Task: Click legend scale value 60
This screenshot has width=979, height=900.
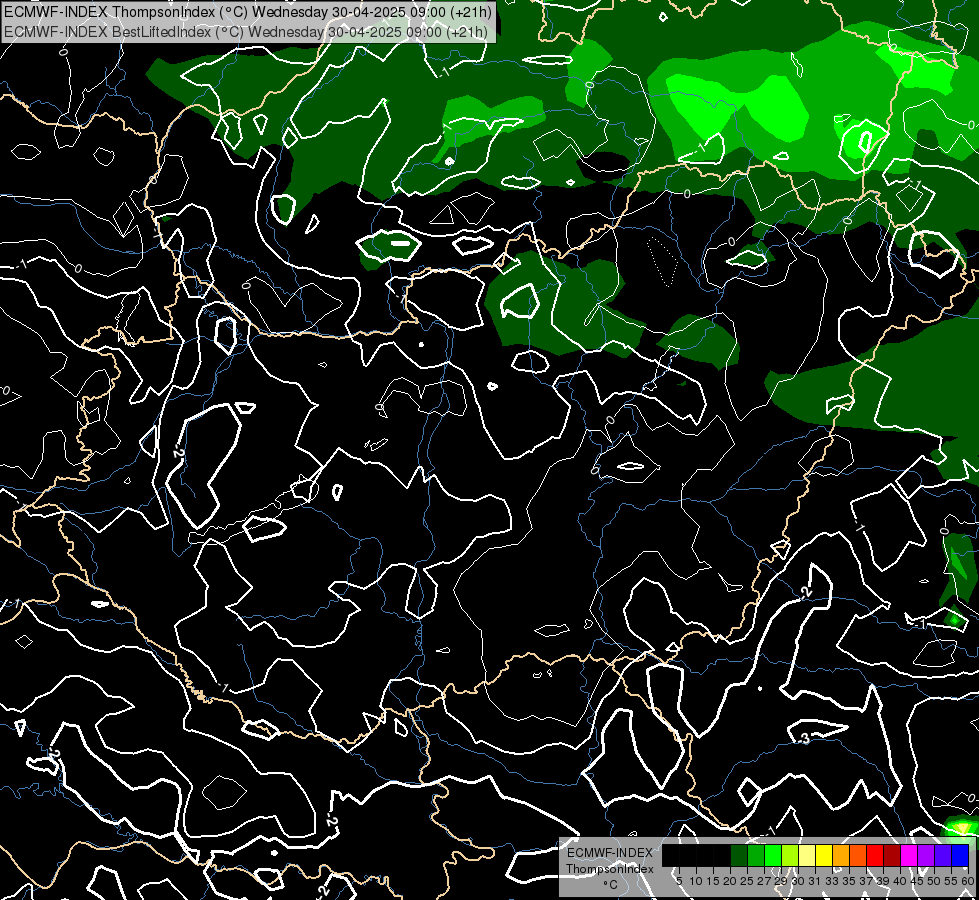Action: (x=968, y=881)
